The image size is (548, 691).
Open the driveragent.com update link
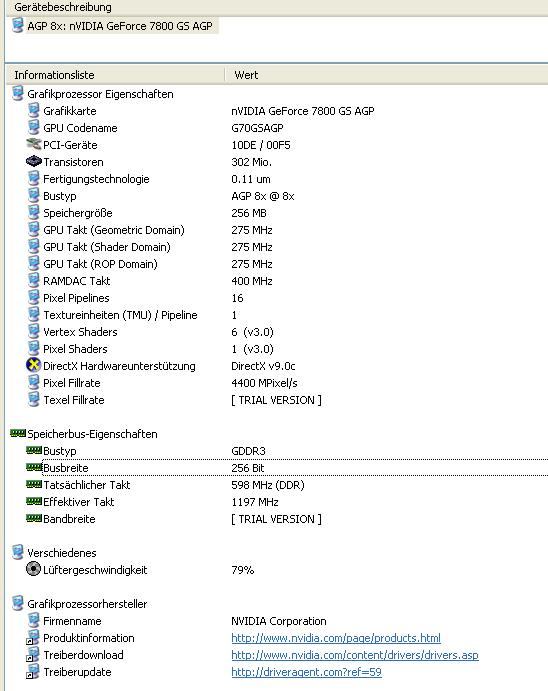coord(306,672)
